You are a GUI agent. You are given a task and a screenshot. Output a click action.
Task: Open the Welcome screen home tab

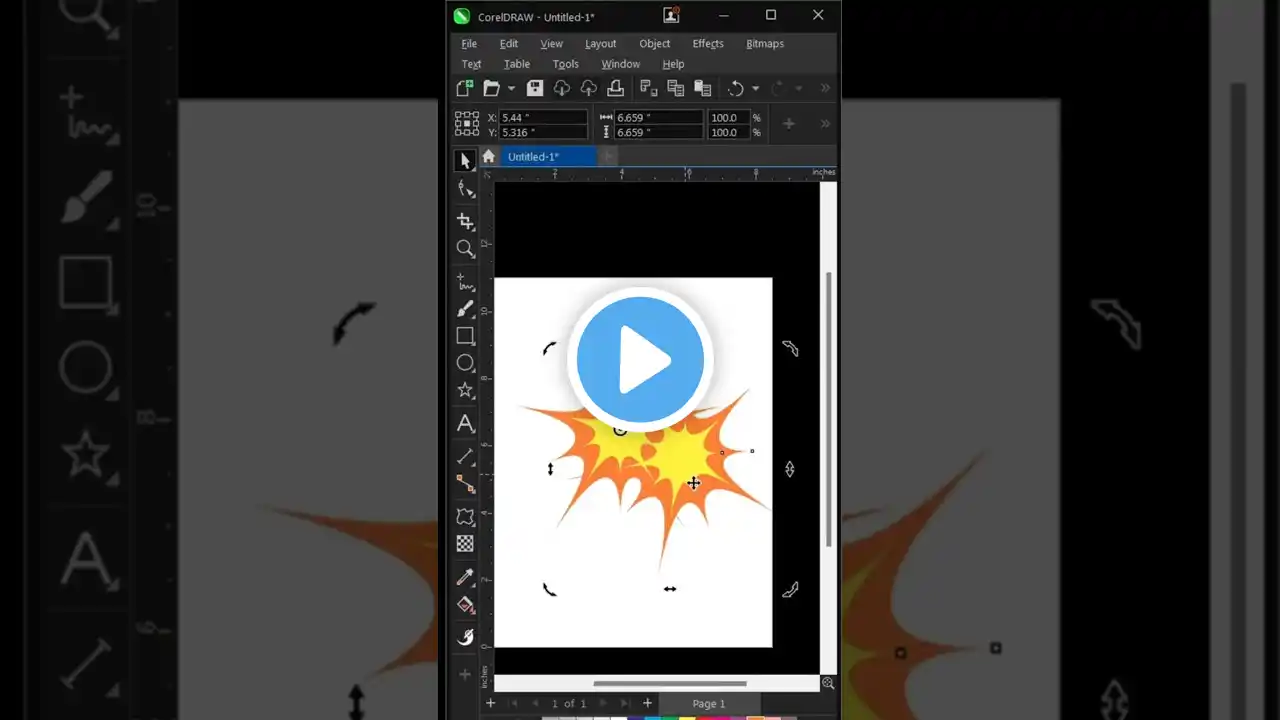[x=488, y=156]
